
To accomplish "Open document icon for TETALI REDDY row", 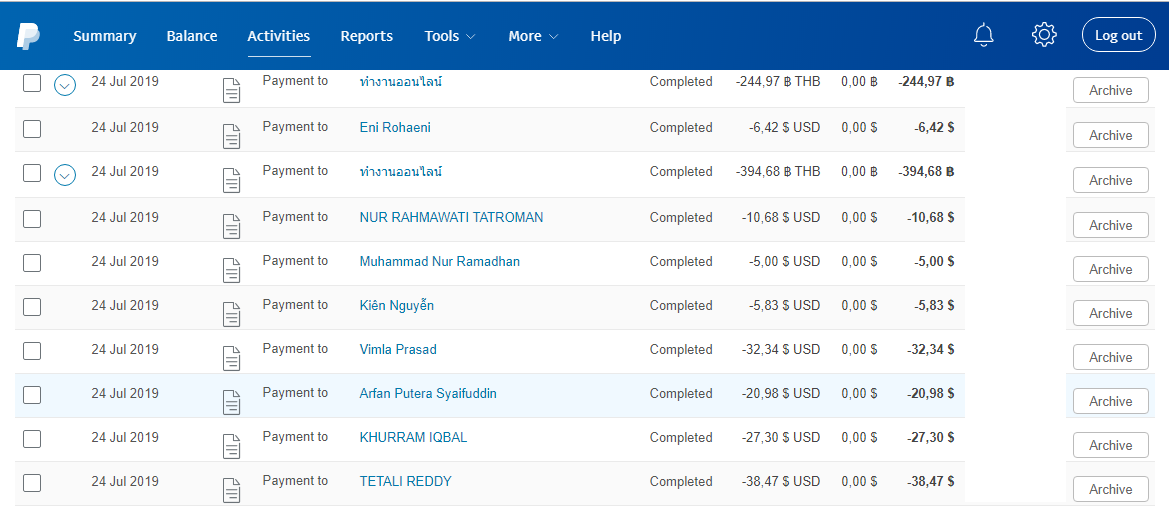I will [233, 490].
